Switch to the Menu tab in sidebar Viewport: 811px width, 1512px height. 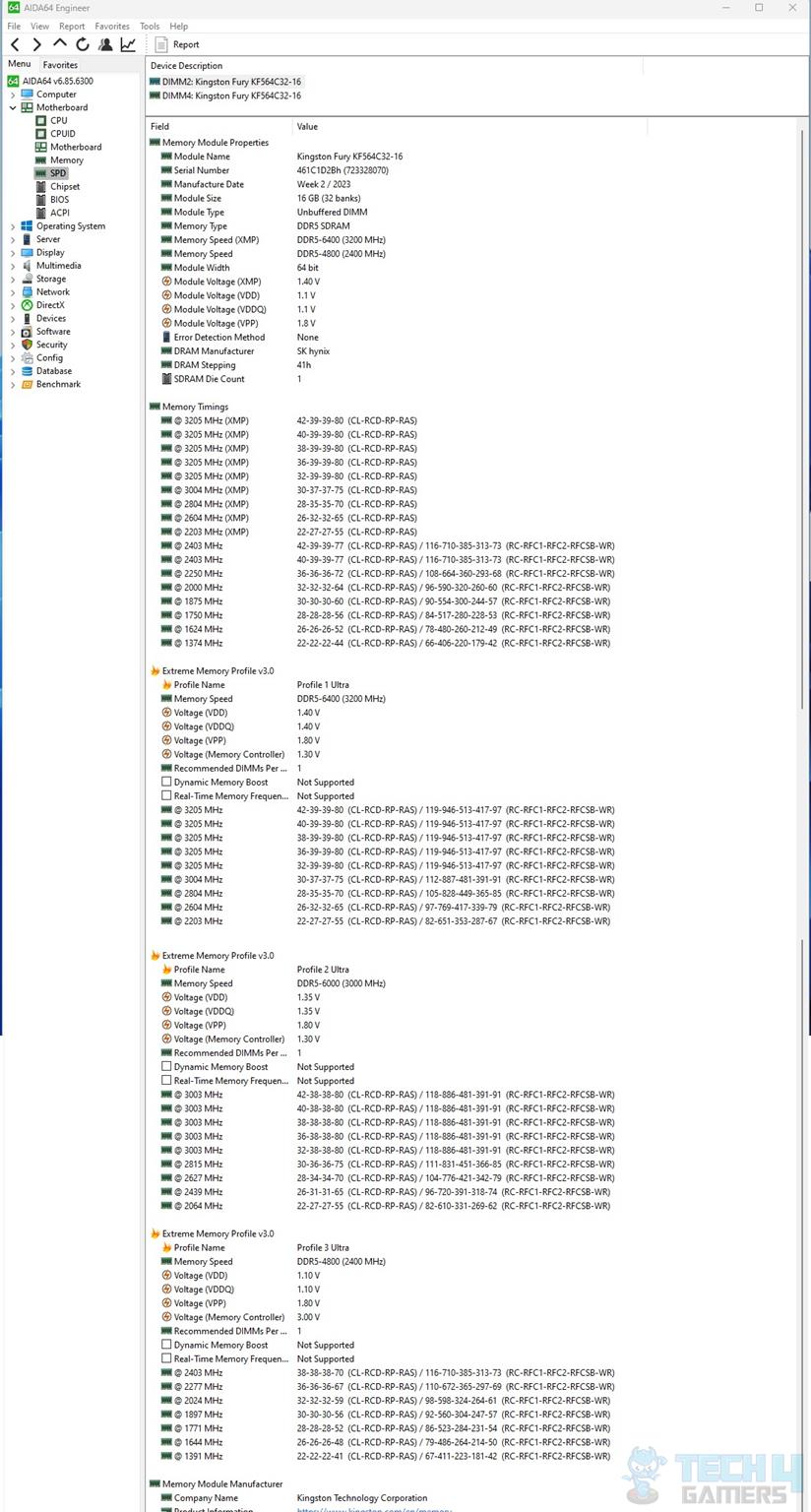[19, 64]
